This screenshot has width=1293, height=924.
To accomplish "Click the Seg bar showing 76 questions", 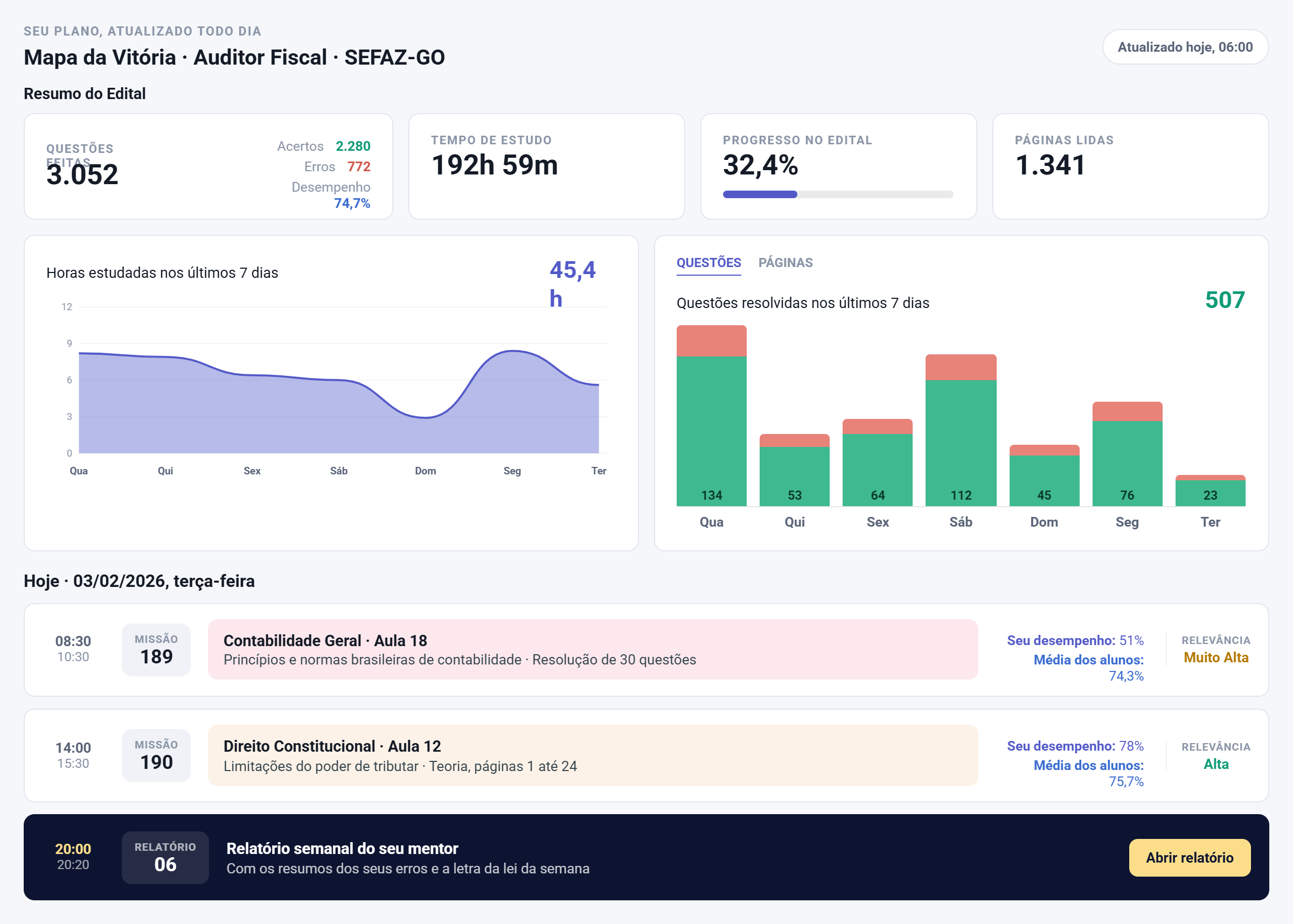I will point(1128,454).
